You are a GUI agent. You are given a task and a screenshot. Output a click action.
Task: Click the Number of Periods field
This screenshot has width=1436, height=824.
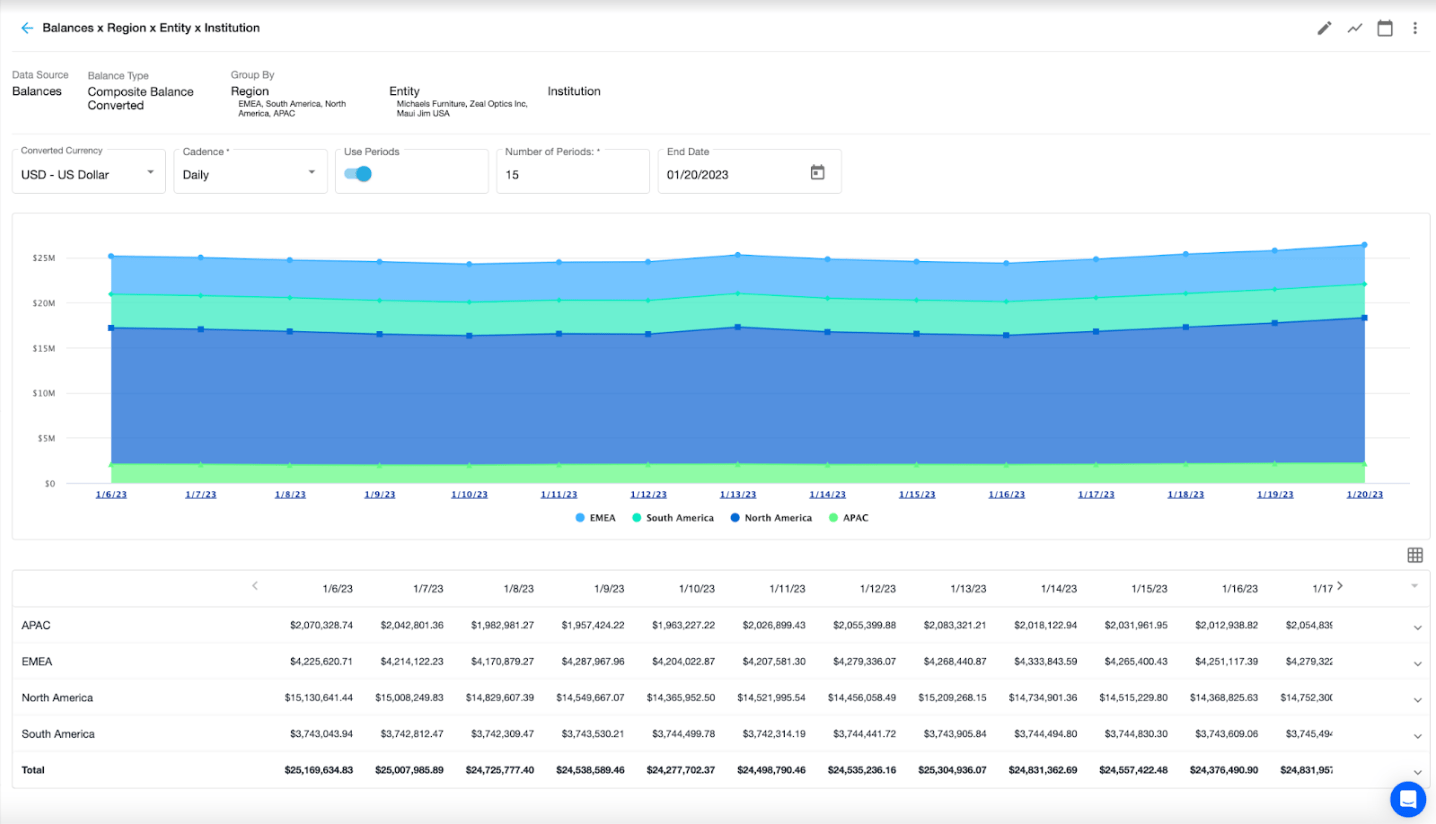click(x=572, y=174)
